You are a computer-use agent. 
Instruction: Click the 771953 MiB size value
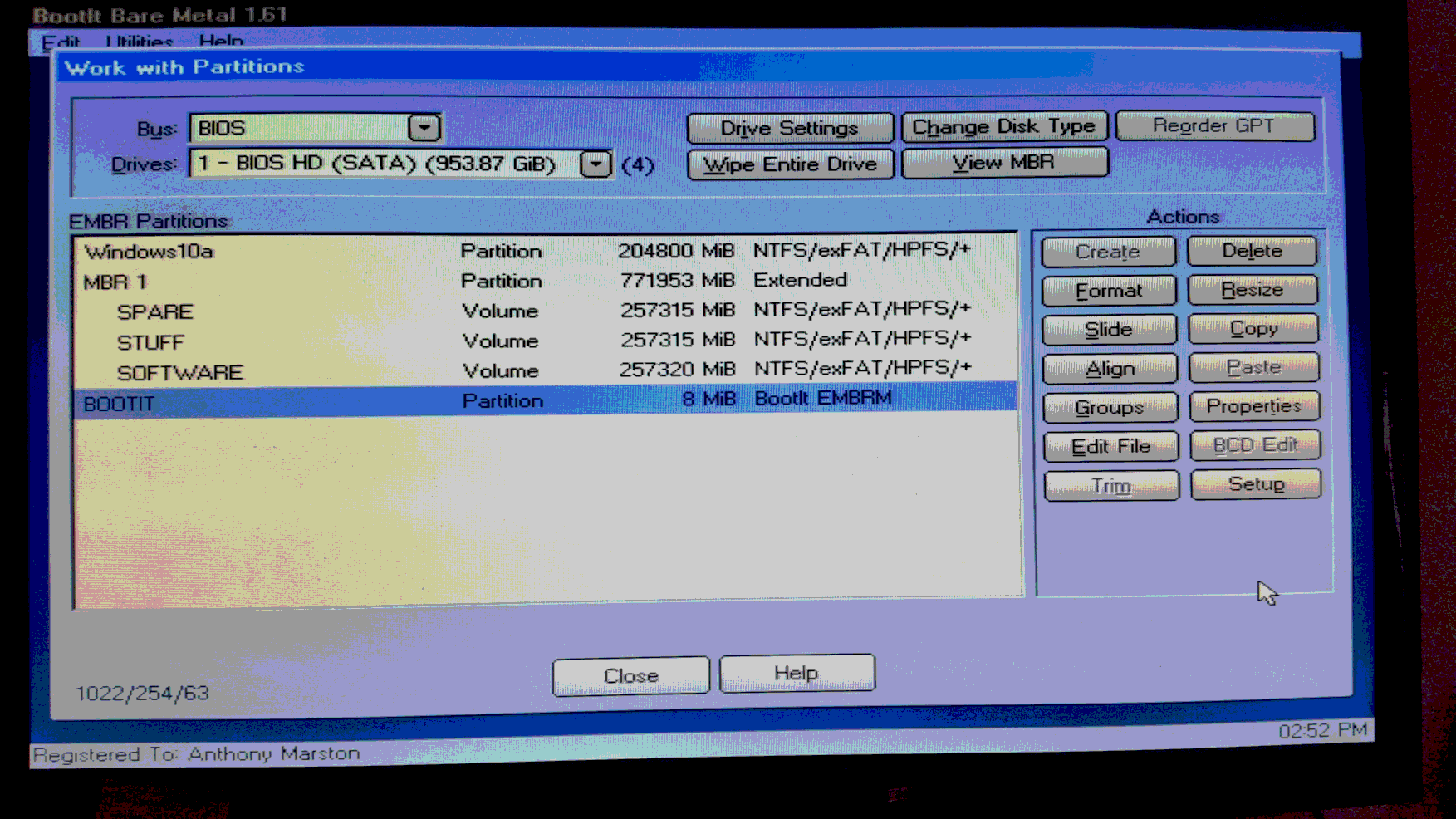click(x=678, y=281)
